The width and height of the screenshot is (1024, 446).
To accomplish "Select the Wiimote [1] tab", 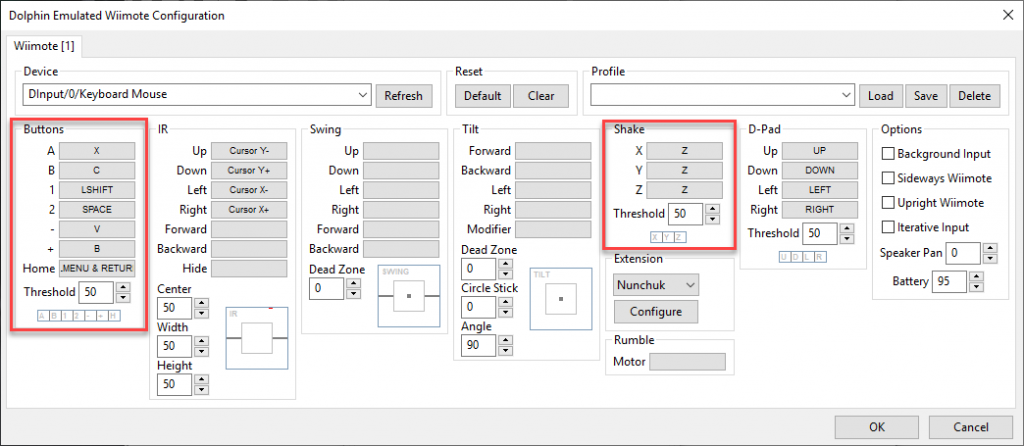I will pos(43,46).
